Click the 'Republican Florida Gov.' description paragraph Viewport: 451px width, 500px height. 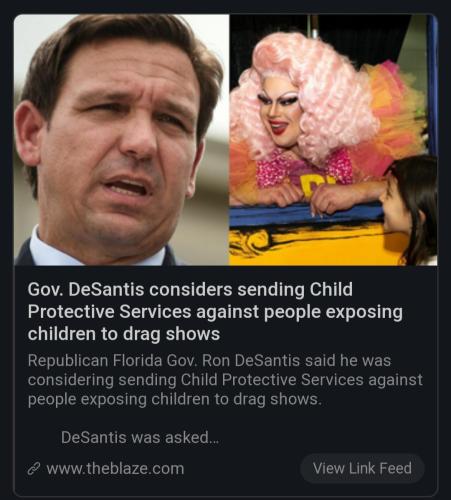pos(225,380)
